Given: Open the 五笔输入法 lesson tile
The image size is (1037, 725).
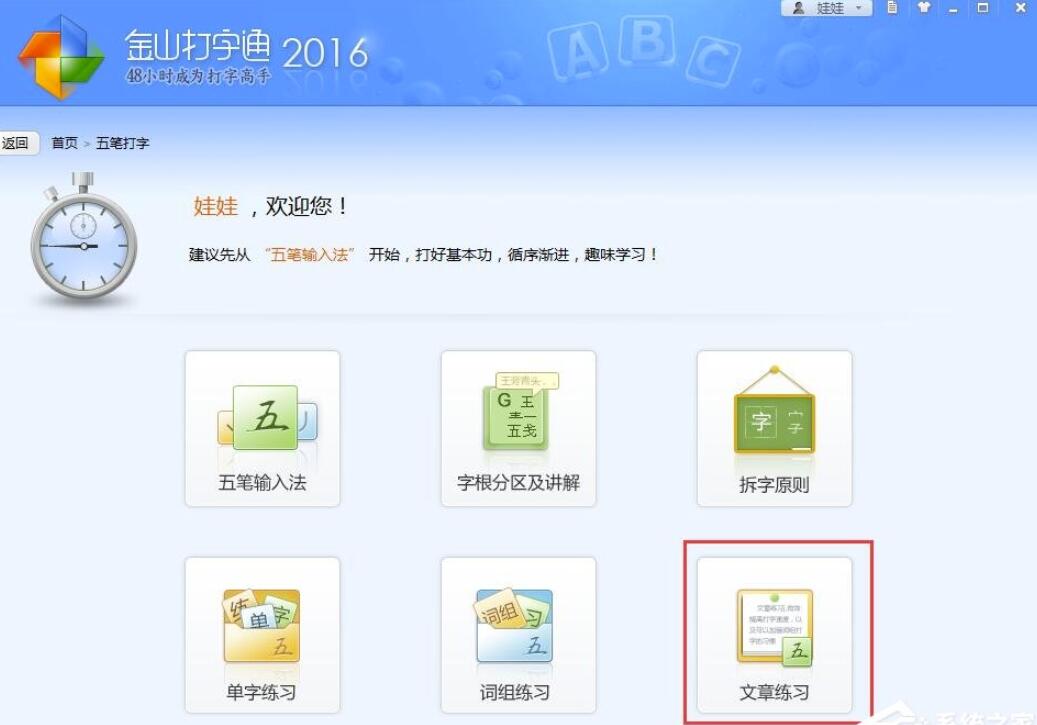Looking at the screenshot, I should pos(262,428).
